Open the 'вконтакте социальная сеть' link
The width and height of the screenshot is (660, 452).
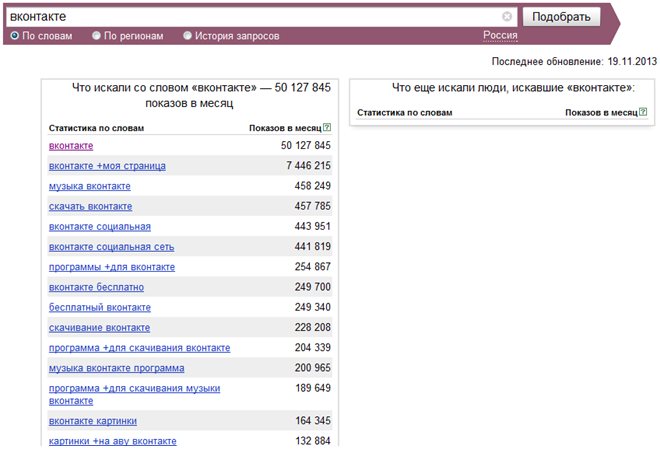(112, 247)
